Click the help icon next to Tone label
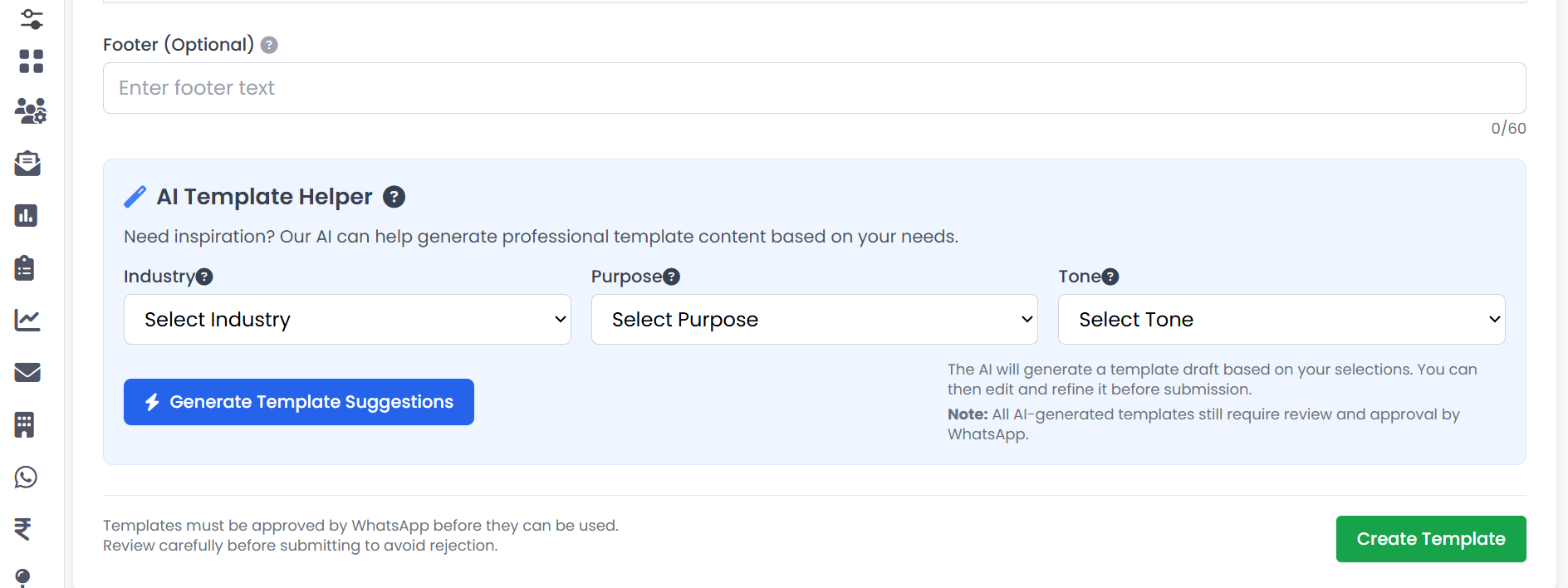This screenshot has height=588, width=1568. click(1110, 277)
